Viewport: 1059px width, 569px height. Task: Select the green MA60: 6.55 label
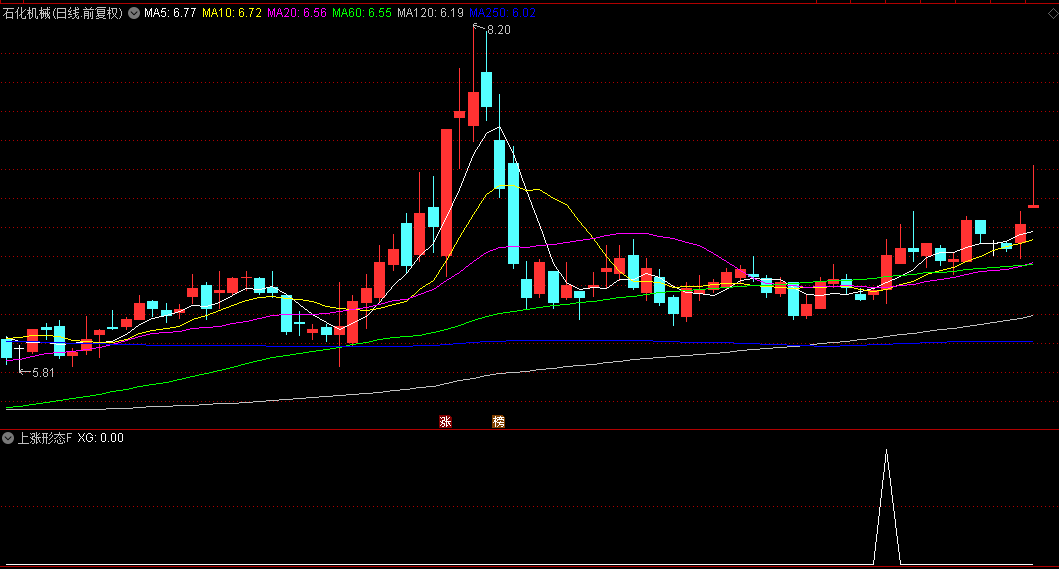(362, 13)
